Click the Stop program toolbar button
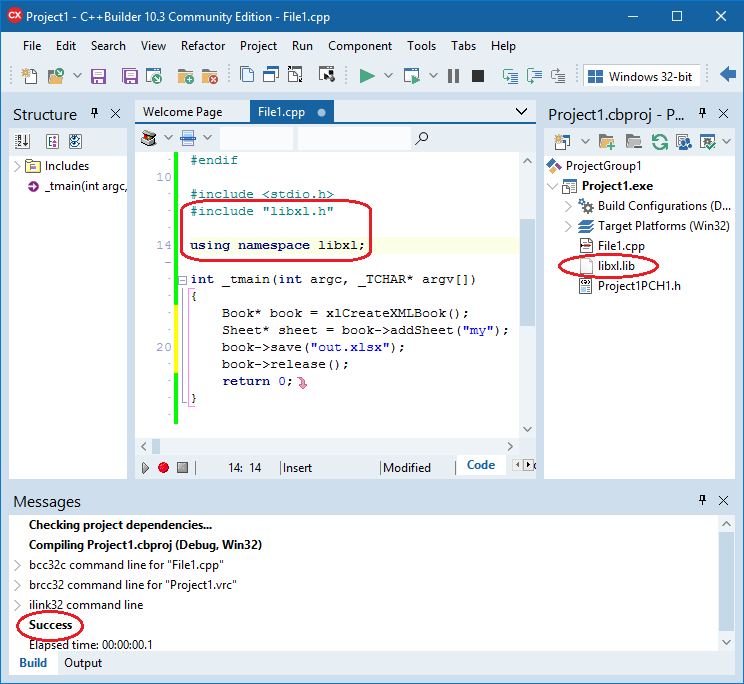744x684 pixels. pos(478,76)
